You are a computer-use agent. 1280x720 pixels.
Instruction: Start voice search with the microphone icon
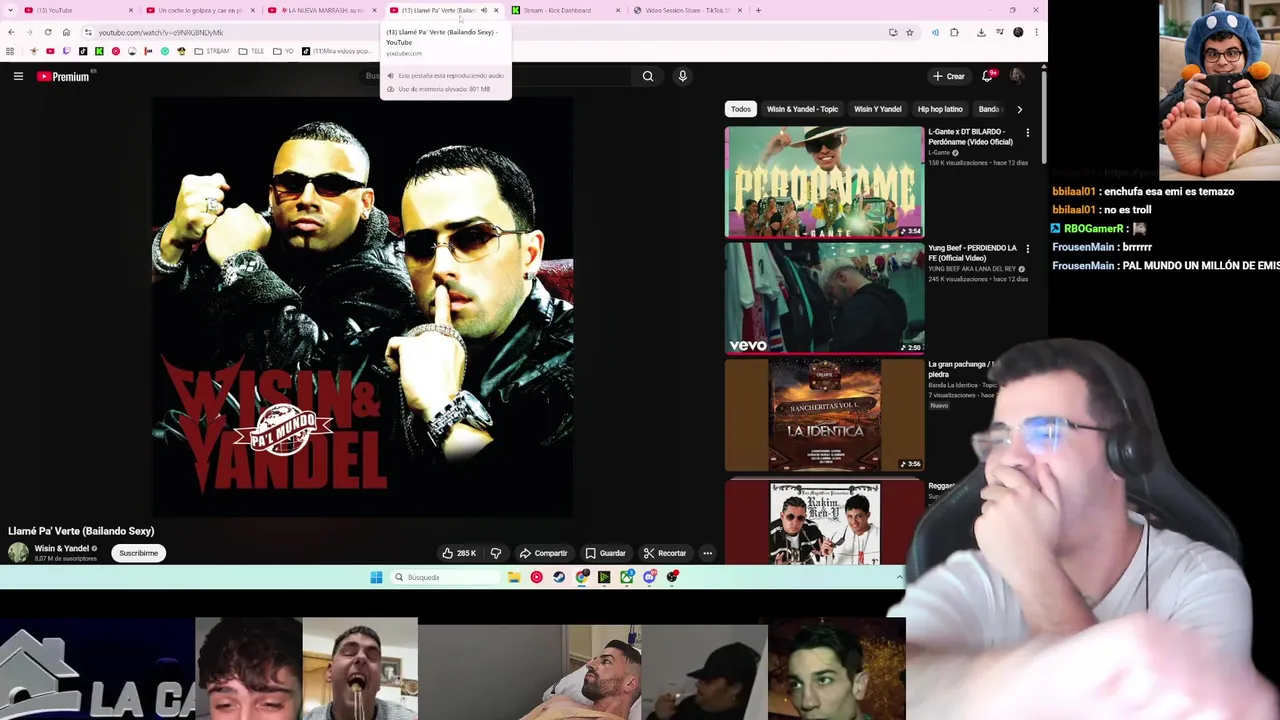click(682, 76)
